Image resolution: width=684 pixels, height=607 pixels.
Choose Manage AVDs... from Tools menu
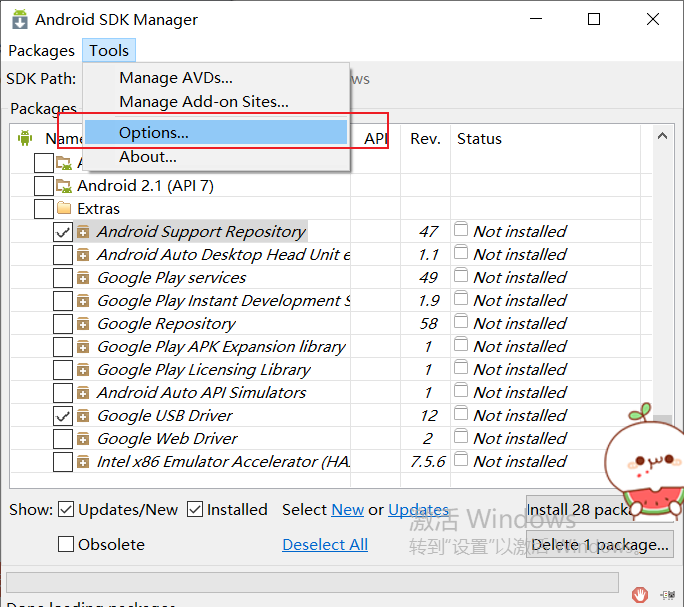coord(176,78)
